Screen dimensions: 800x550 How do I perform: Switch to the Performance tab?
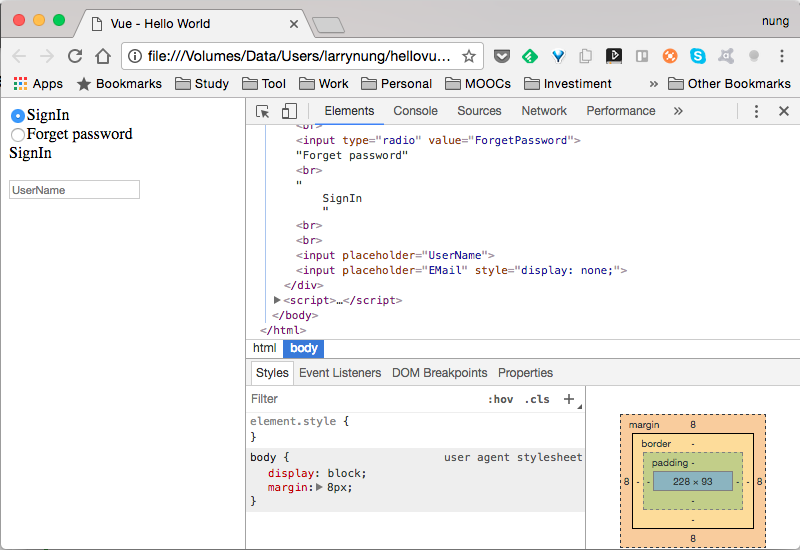(x=621, y=111)
